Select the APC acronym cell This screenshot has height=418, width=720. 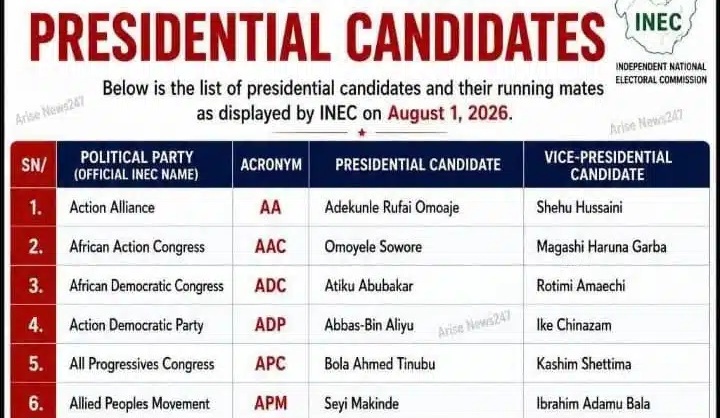[x=270, y=364]
